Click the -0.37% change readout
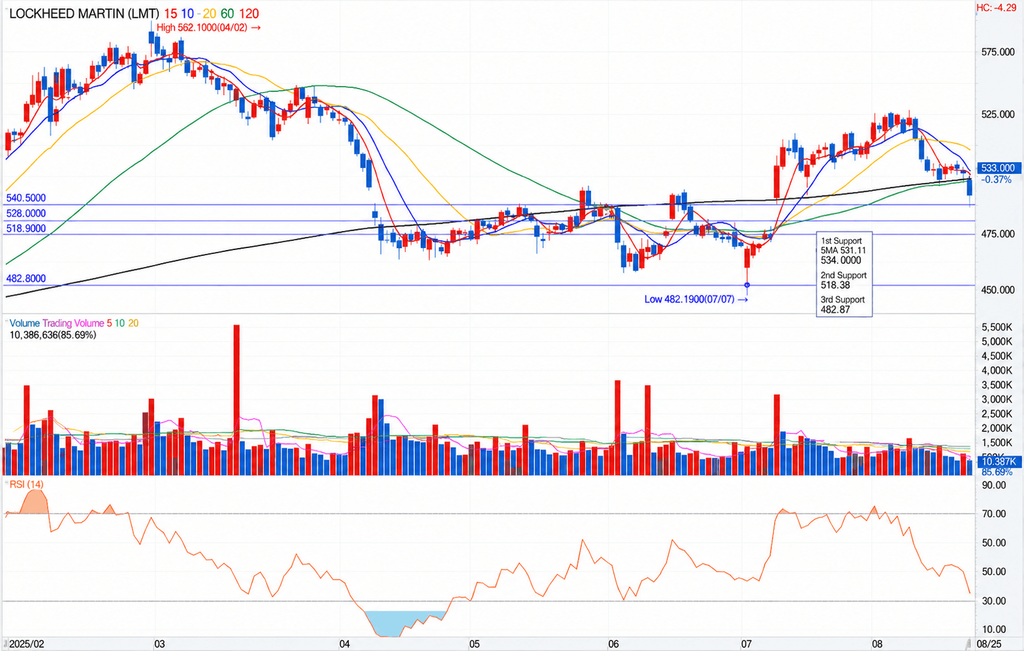This screenshot has height=651, width=1024. 997,180
